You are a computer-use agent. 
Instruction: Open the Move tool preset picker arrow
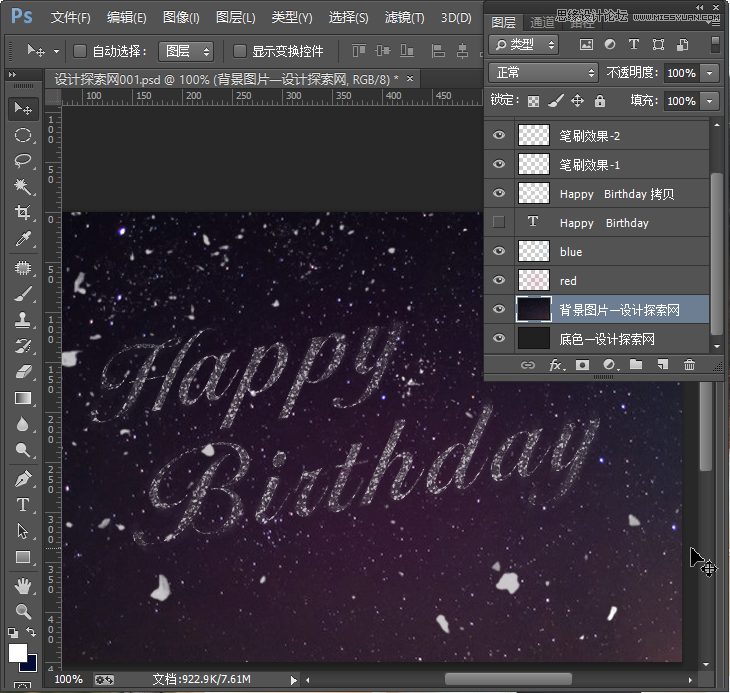click(56, 51)
